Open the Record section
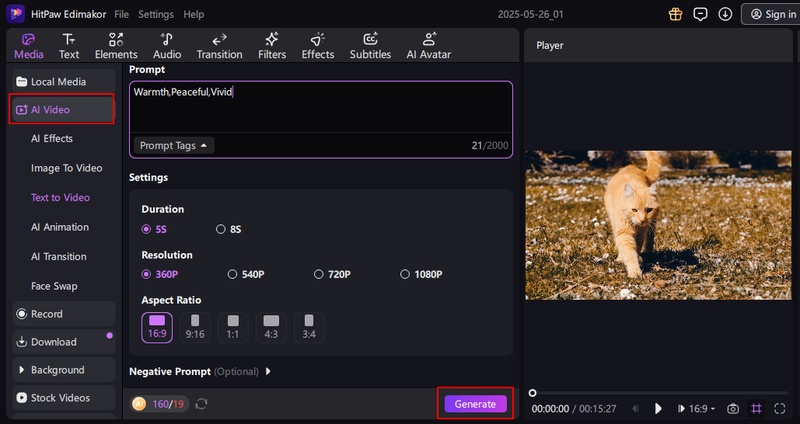This screenshot has height=424, width=800. pos(64,314)
